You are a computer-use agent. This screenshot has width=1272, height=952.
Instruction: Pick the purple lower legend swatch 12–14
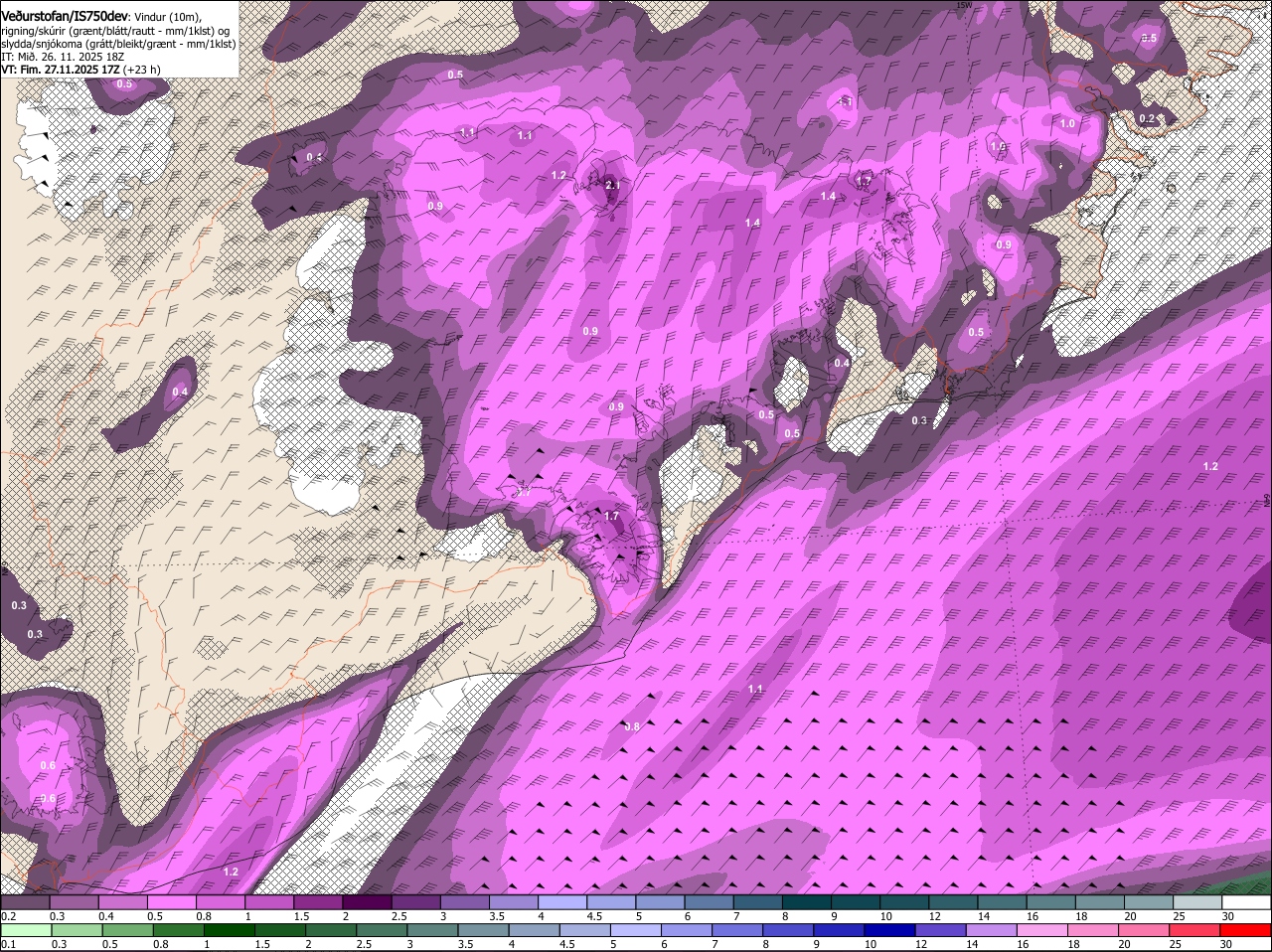click(941, 931)
